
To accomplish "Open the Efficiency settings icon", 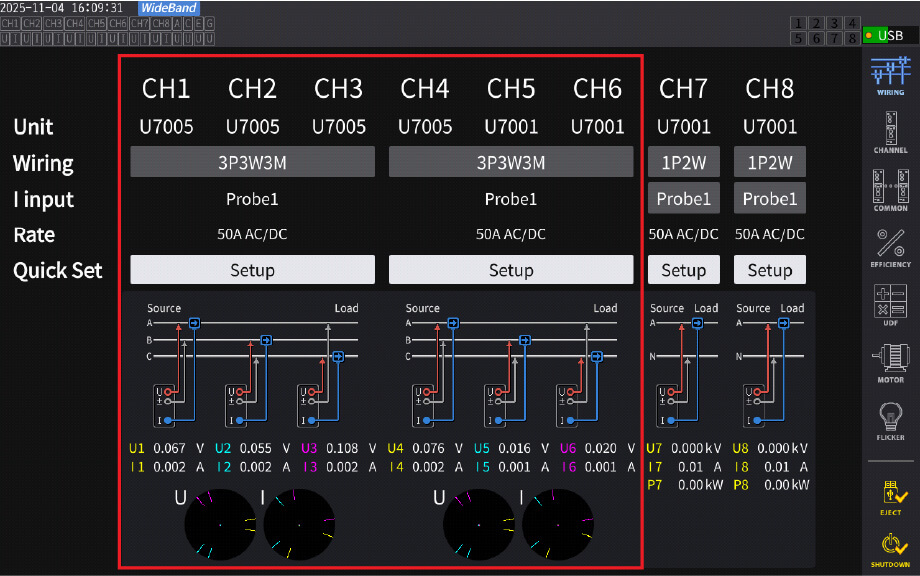I will 890,247.
